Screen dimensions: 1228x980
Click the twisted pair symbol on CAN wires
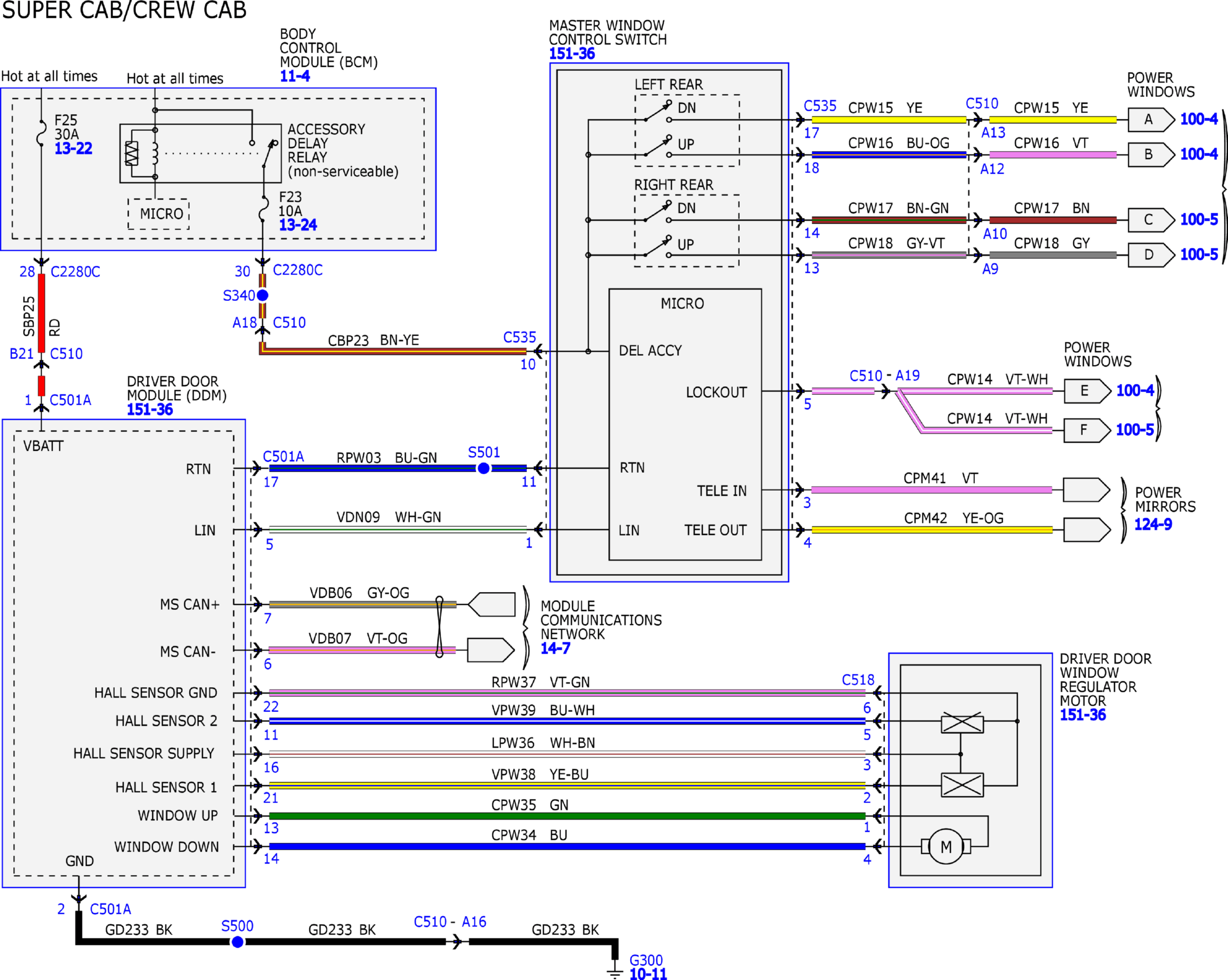click(439, 627)
